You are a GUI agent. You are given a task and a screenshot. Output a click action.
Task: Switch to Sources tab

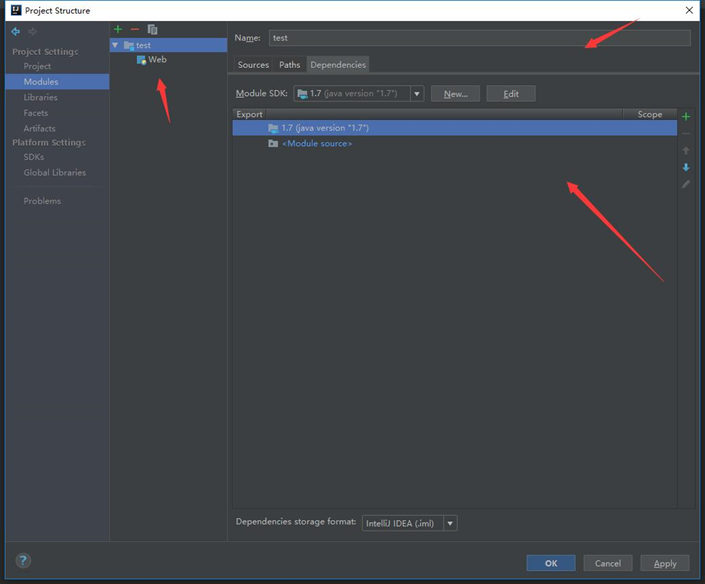coord(253,65)
